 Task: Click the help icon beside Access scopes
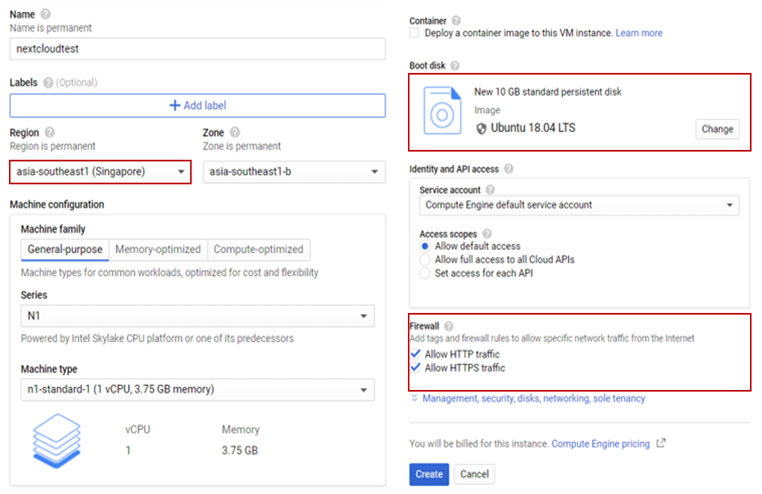click(x=487, y=233)
